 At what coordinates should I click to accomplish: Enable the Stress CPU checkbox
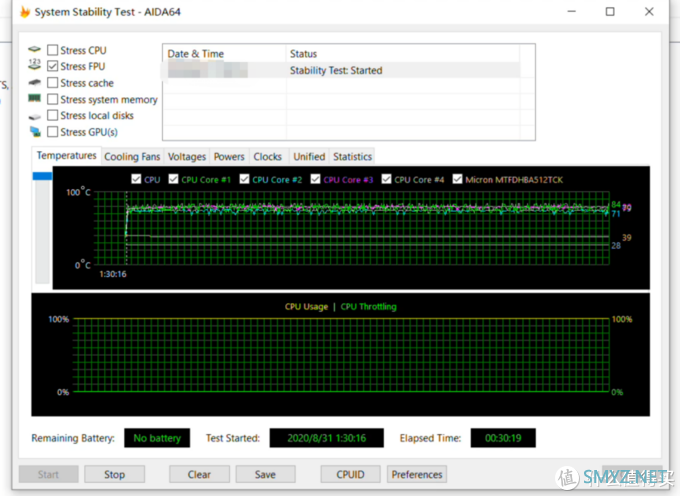pyautogui.click(x=52, y=50)
